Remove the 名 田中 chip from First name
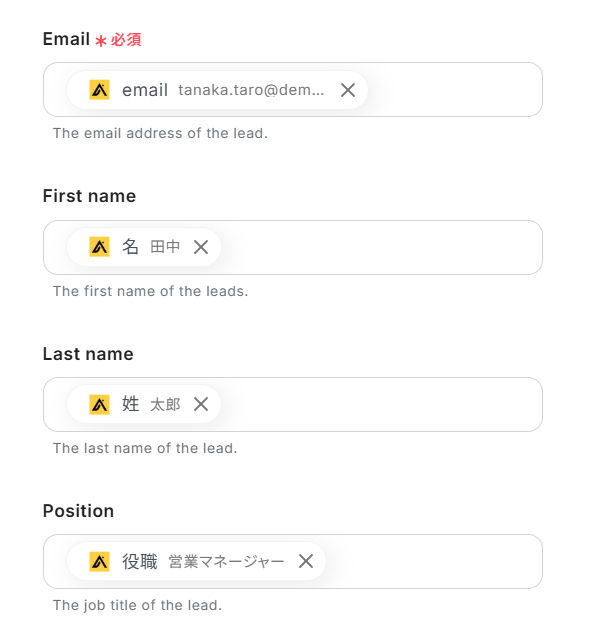Viewport: 591px width, 638px height. pyautogui.click(x=201, y=247)
